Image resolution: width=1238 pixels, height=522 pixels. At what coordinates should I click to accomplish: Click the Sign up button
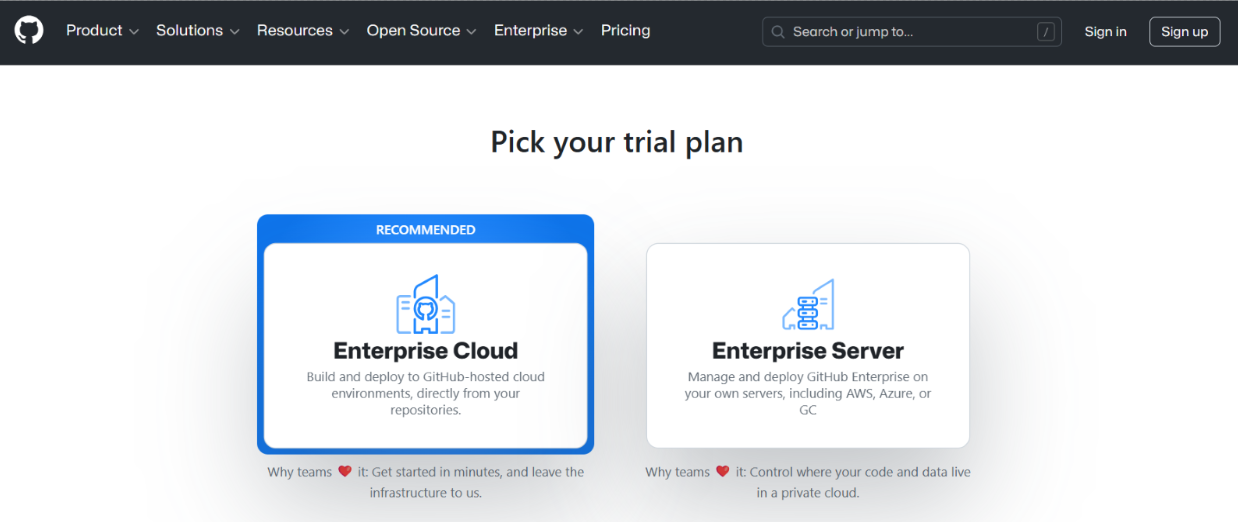[x=1185, y=32]
